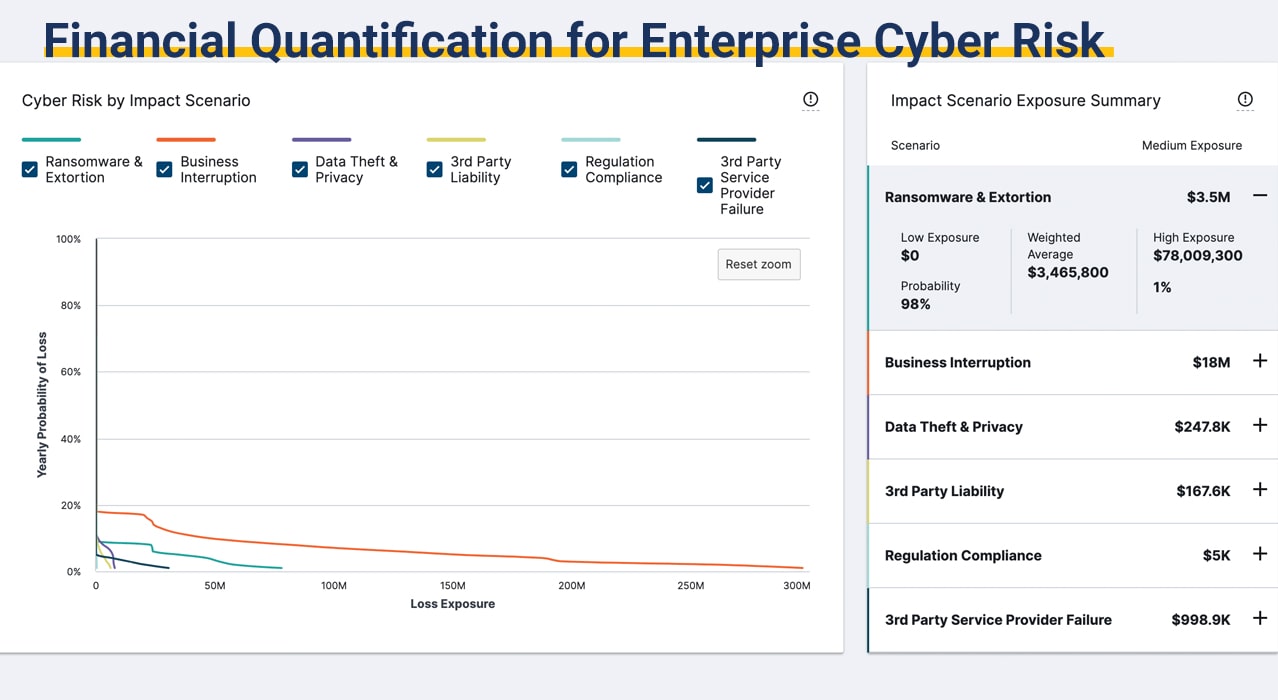Click the orange Business Interruption legend line
Viewport: 1278px width, 700px height.
point(186,140)
